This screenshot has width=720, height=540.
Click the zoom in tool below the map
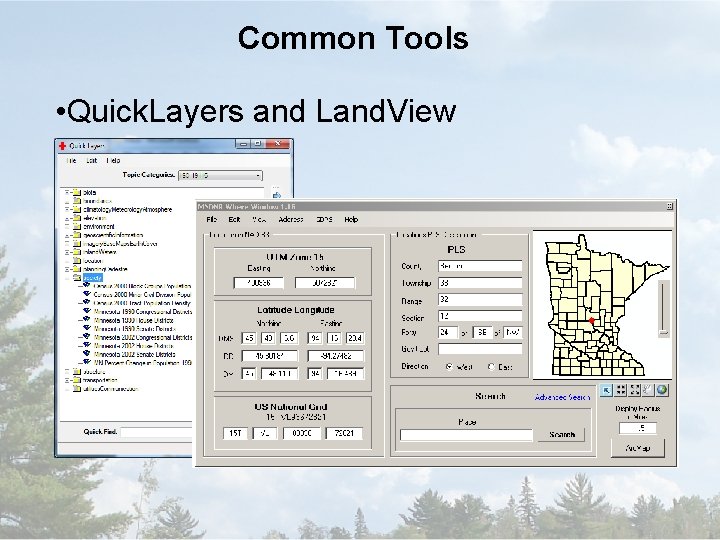(621, 390)
